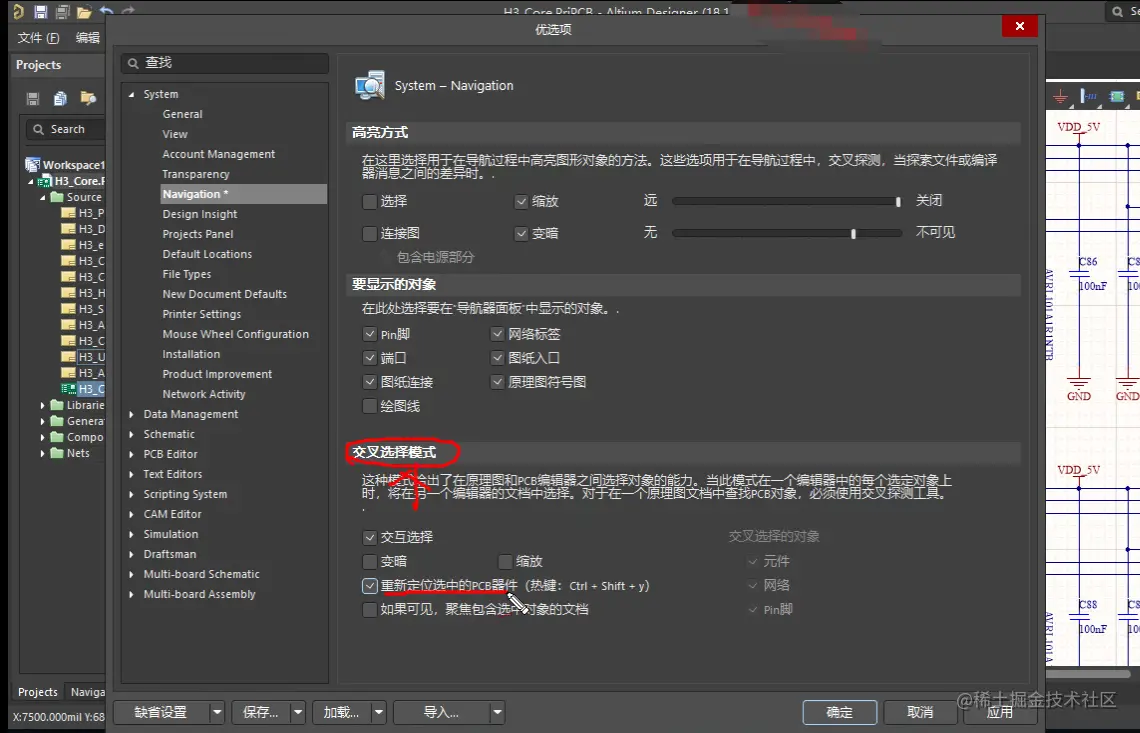Open the 文件 (F) menu

[x=38, y=38]
